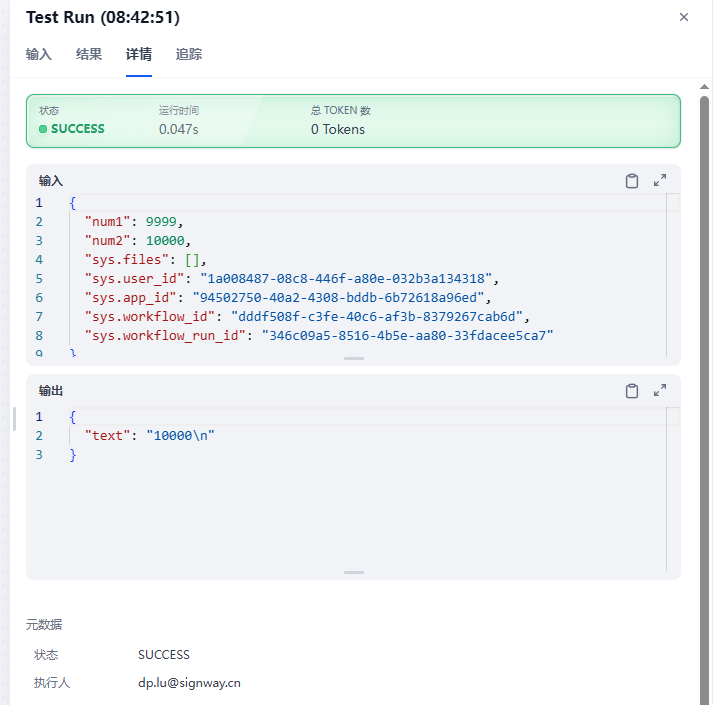Click the output "text": "10000\n" line
713x705 pixels.
(150, 436)
